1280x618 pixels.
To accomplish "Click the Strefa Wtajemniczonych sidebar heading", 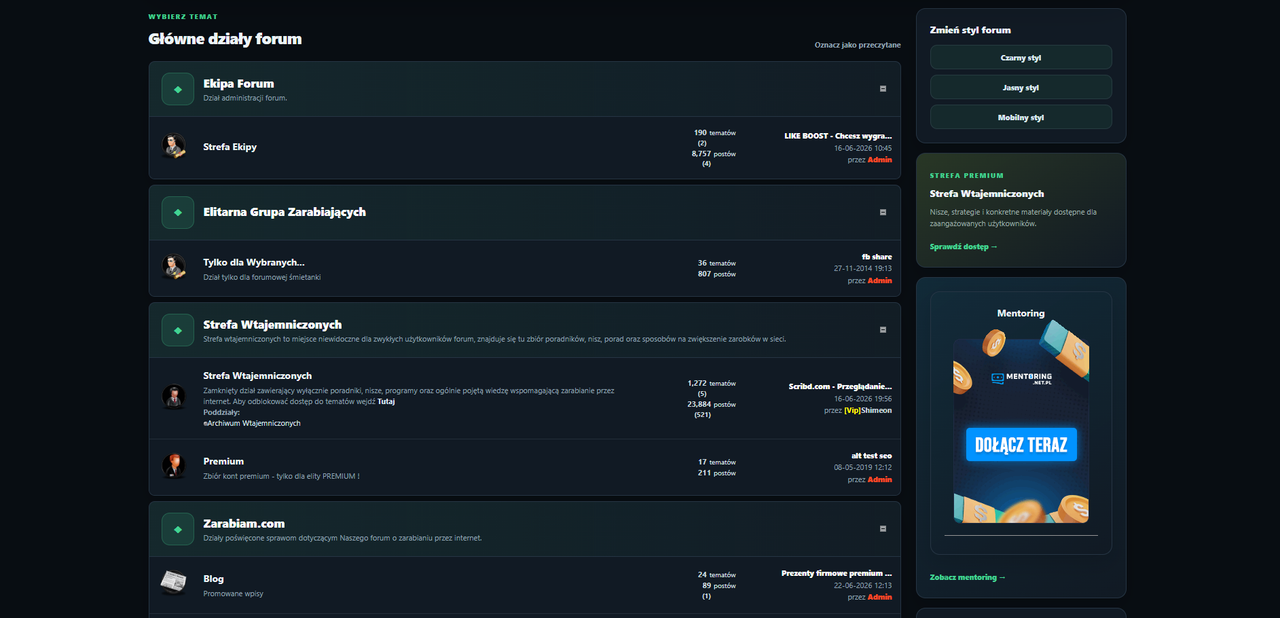I will click(x=987, y=194).
